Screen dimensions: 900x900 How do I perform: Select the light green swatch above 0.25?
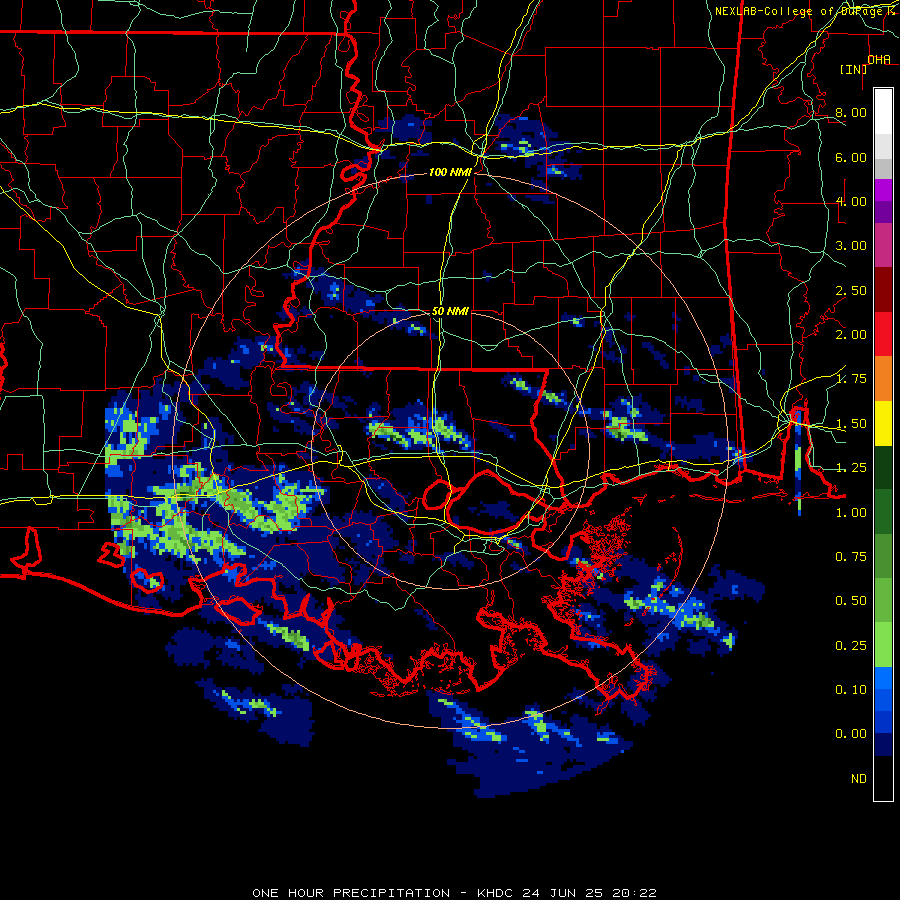[883, 645]
